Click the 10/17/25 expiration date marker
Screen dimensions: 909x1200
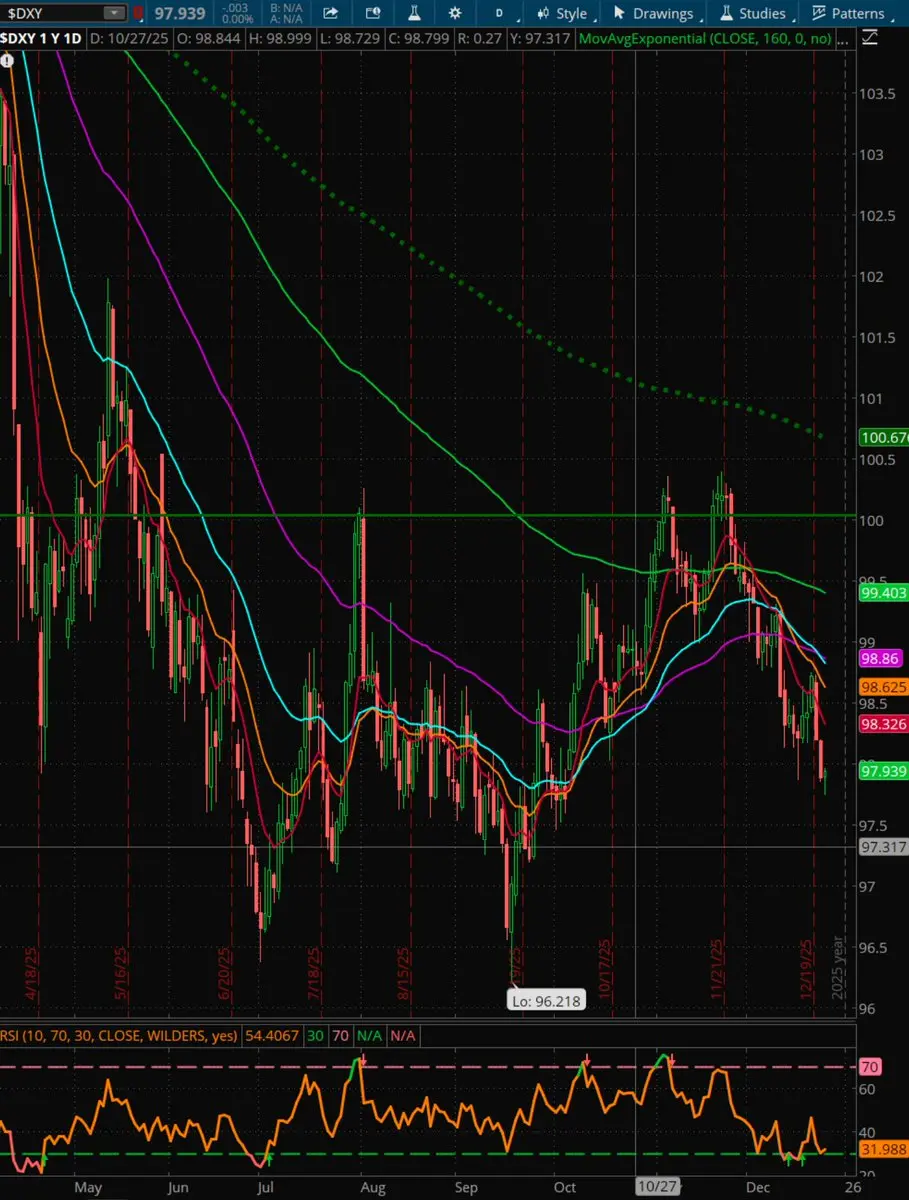click(605, 969)
